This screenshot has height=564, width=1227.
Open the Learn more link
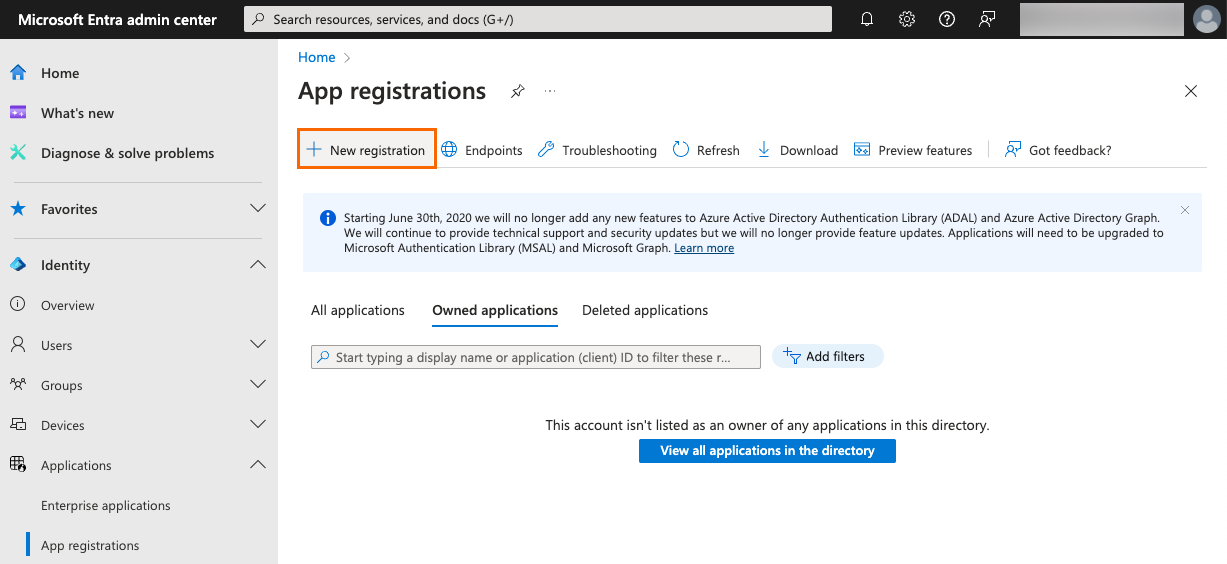(x=704, y=248)
